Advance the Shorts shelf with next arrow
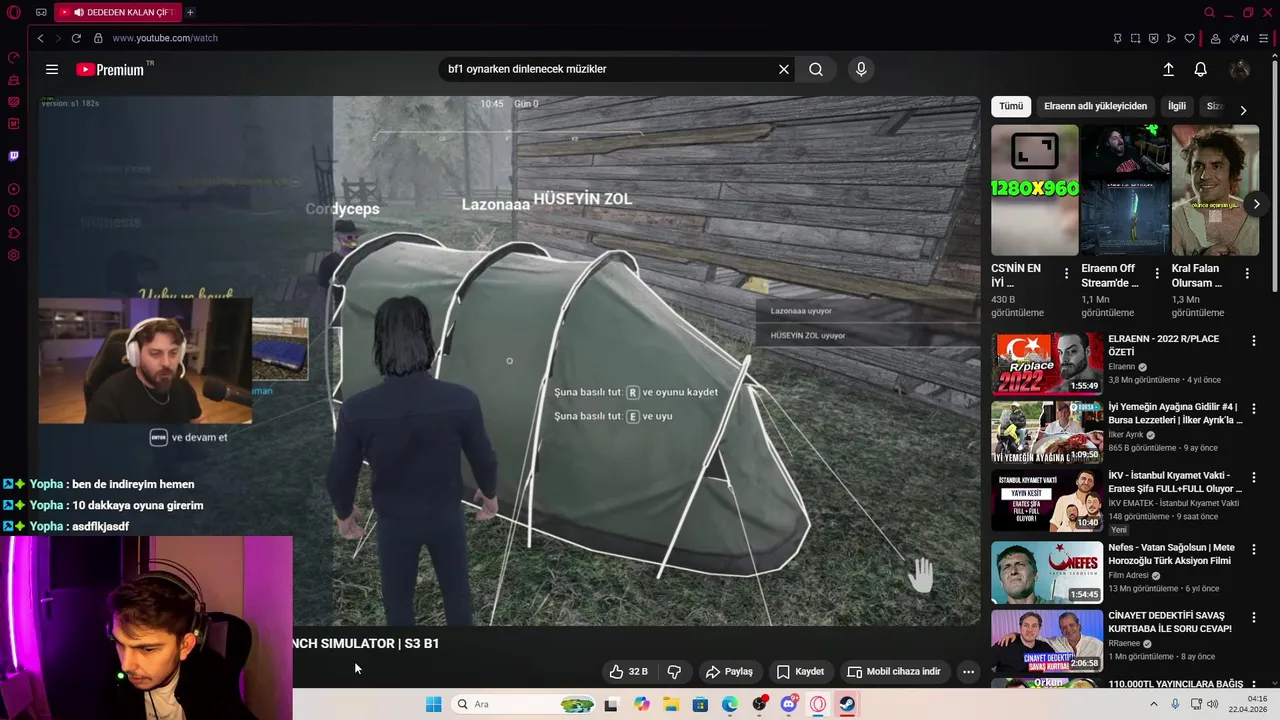The width and height of the screenshot is (1280, 720). tap(1256, 204)
